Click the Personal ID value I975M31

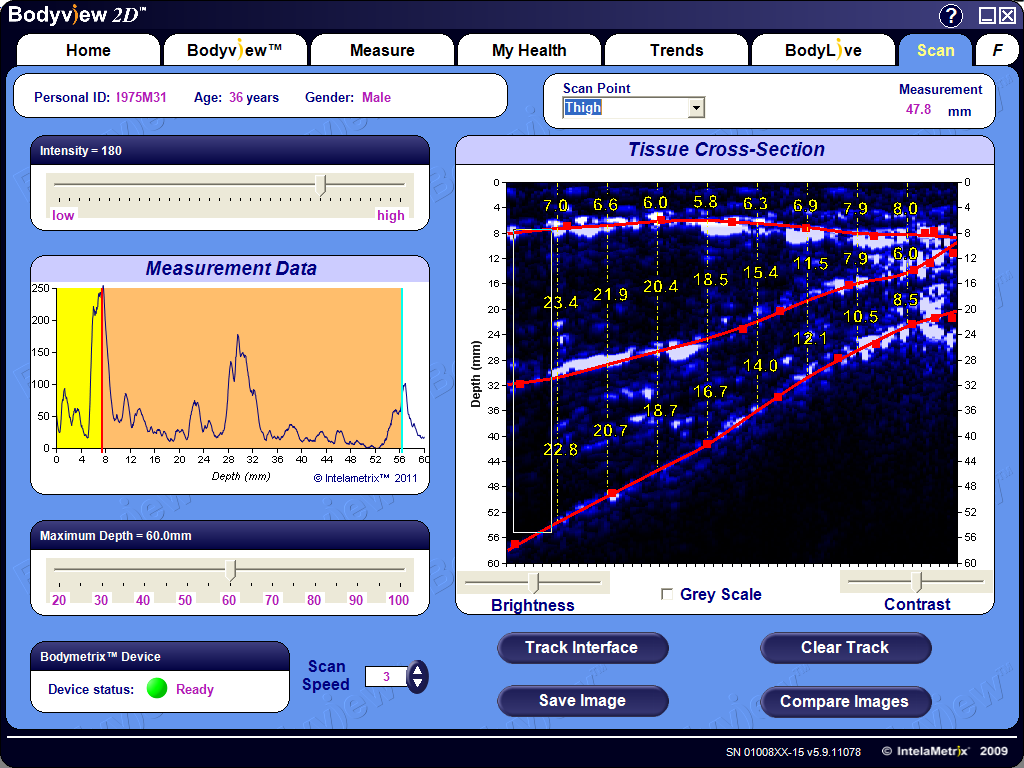coord(141,97)
